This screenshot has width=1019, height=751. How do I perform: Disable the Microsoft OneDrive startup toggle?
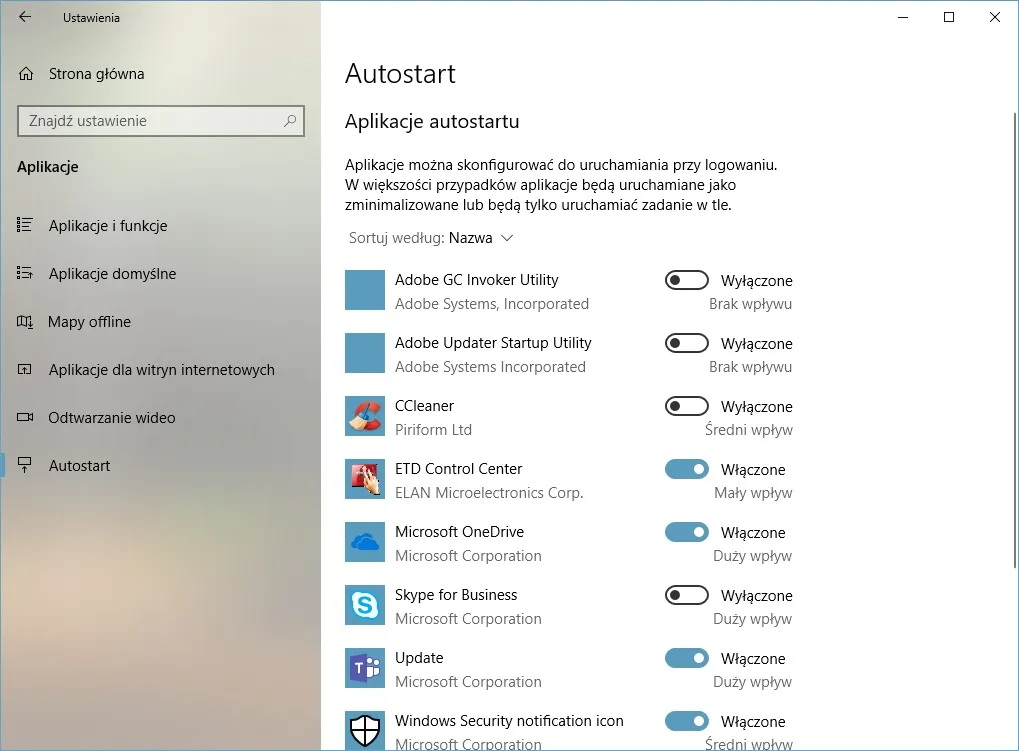(x=686, y=532)
